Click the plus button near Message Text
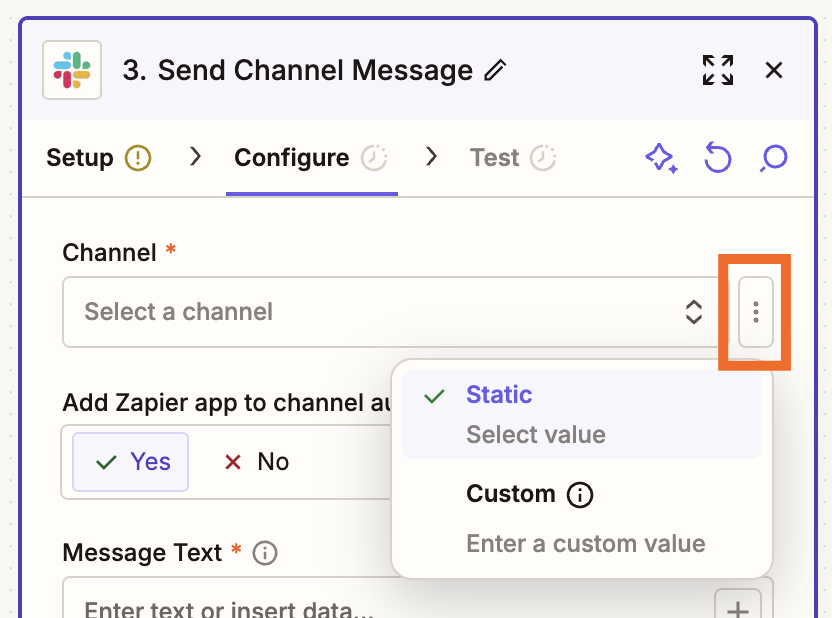This screenshot has width=832, height=618. [x=738, y=607]
